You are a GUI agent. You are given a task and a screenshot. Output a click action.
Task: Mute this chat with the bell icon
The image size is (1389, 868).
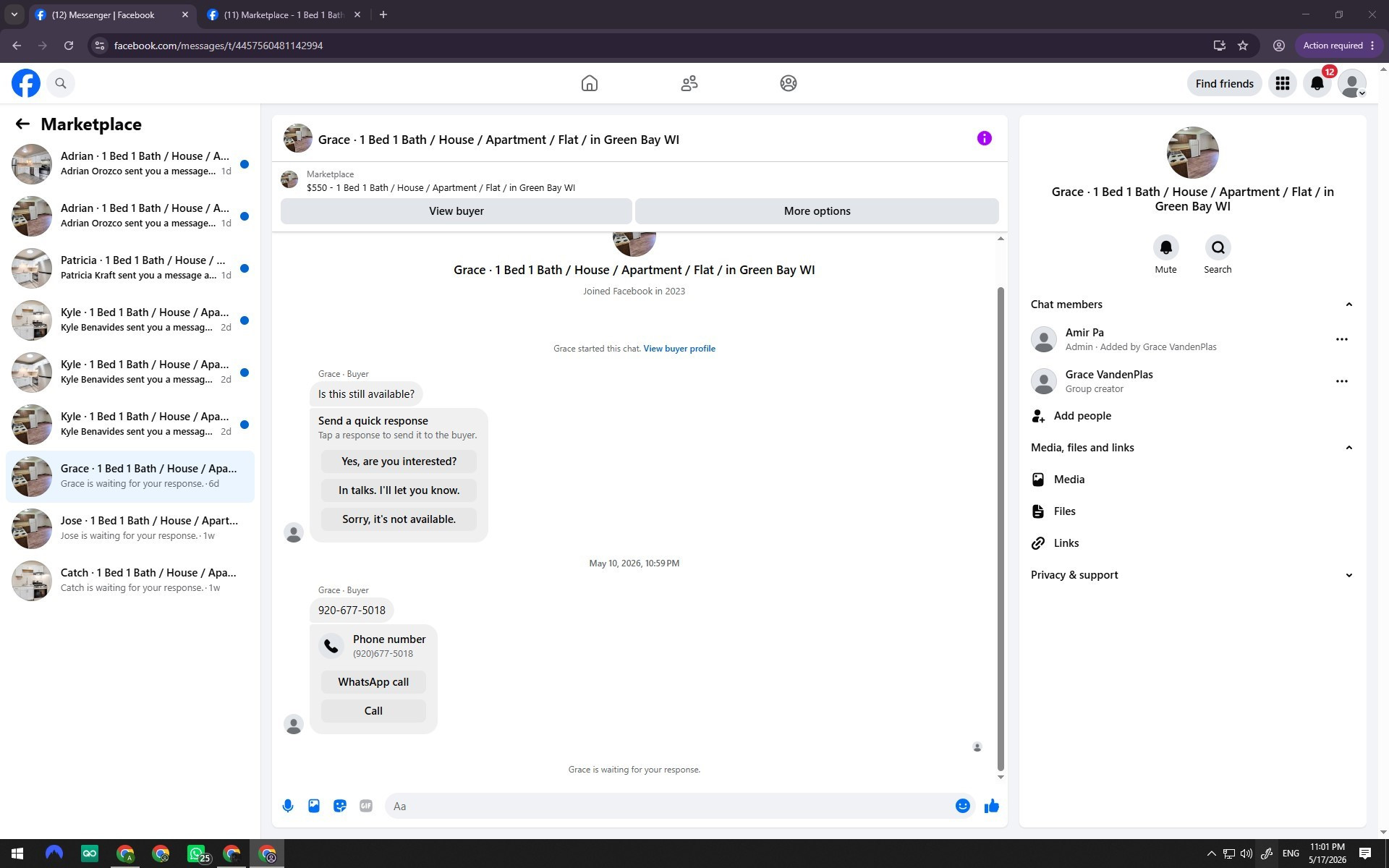click(x=1165, y=247)
